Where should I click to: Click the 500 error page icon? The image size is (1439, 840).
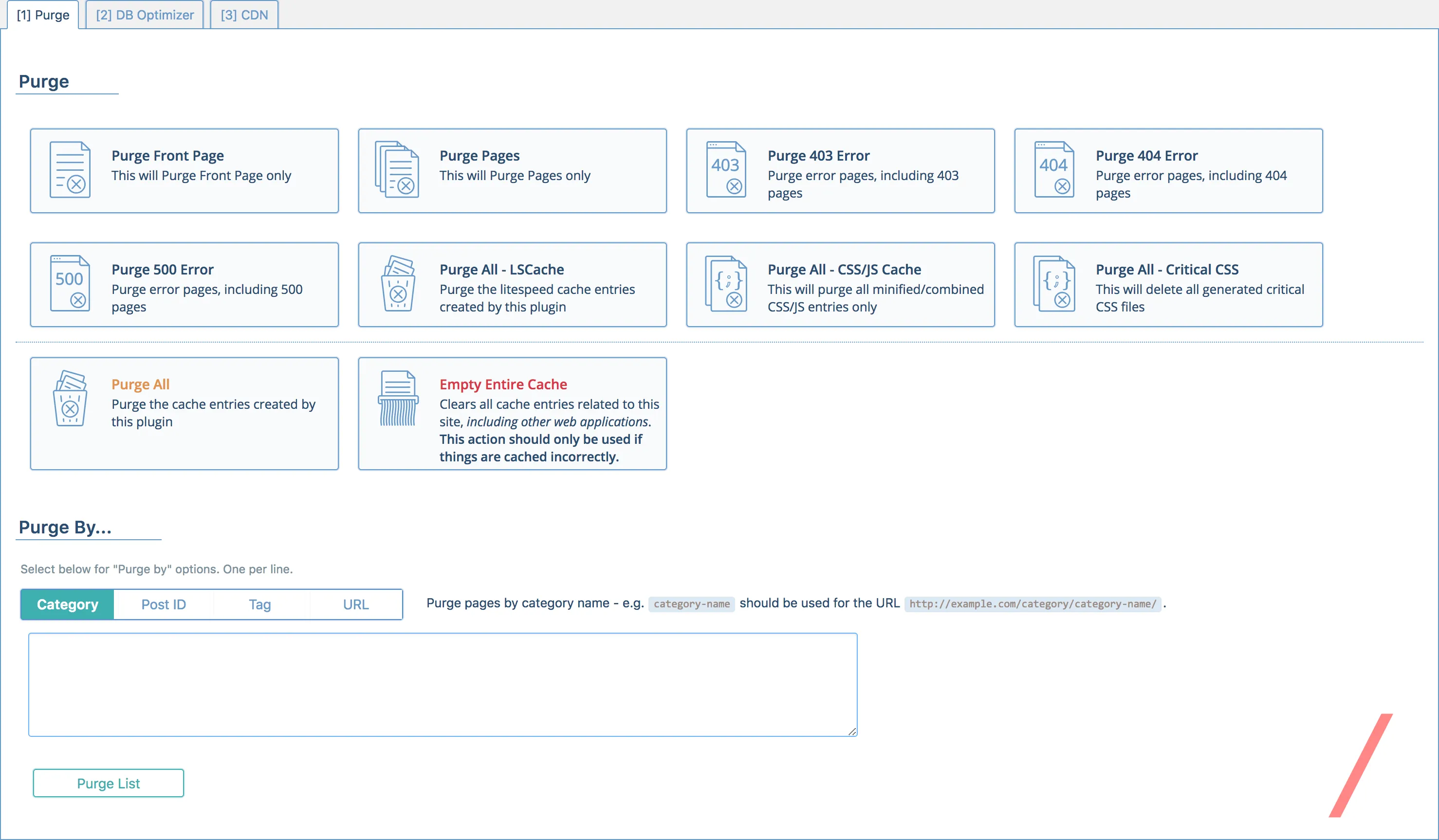click(70, 283)
